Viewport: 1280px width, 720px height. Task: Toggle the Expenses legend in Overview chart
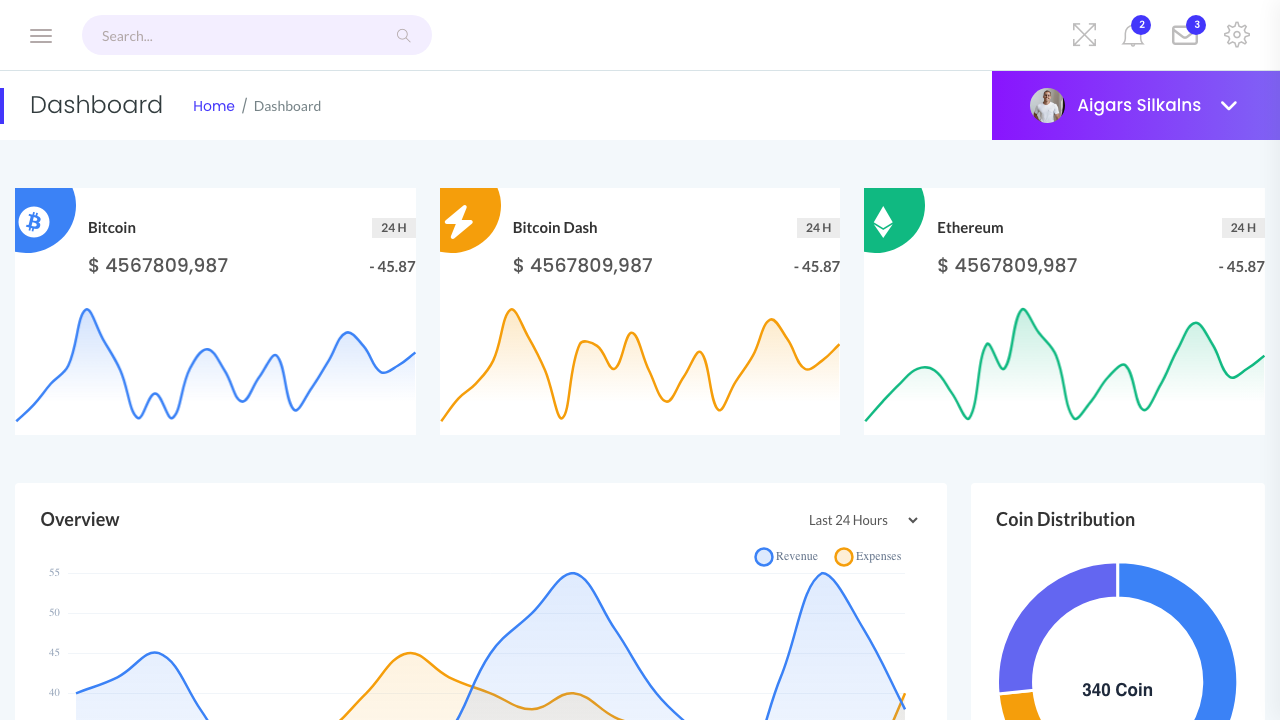point(867,556)
